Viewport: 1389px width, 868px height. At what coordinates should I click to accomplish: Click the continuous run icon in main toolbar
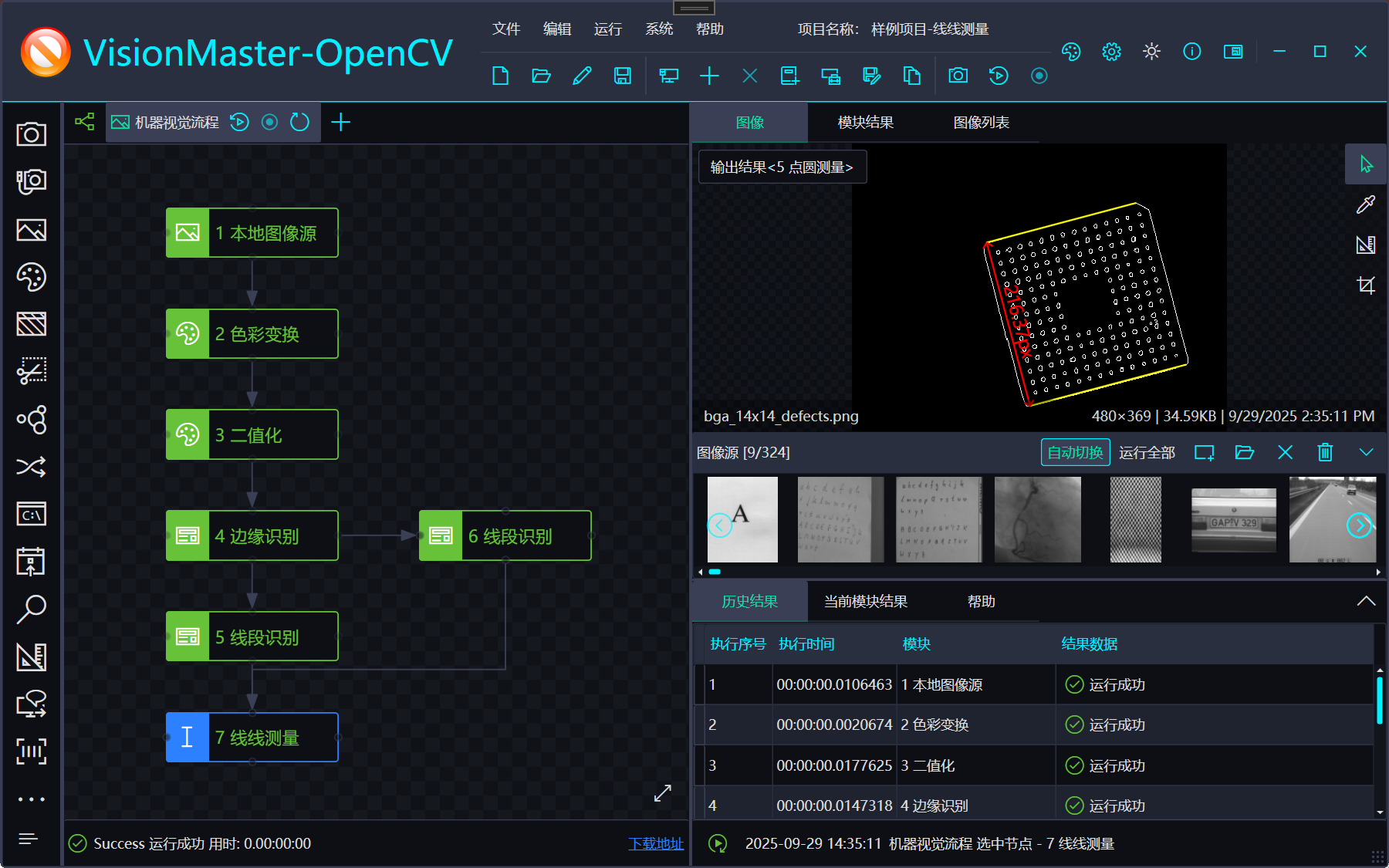(x=1039, y=76)
